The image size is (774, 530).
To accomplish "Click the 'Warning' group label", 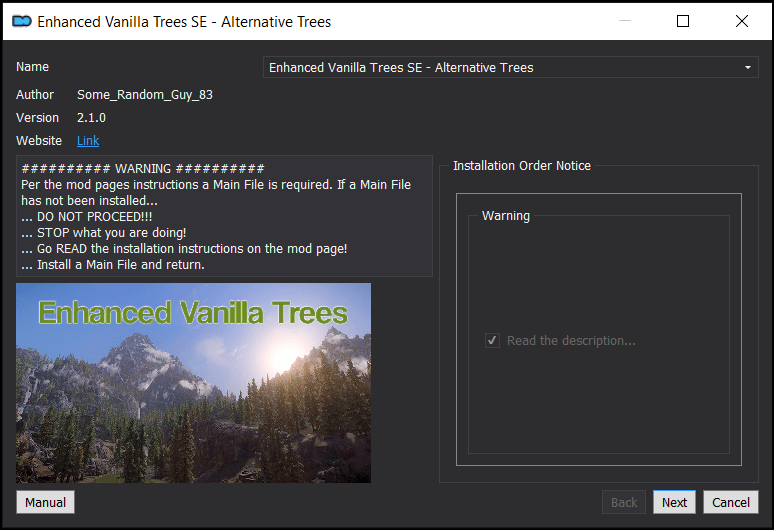I will tap(505, 216).
